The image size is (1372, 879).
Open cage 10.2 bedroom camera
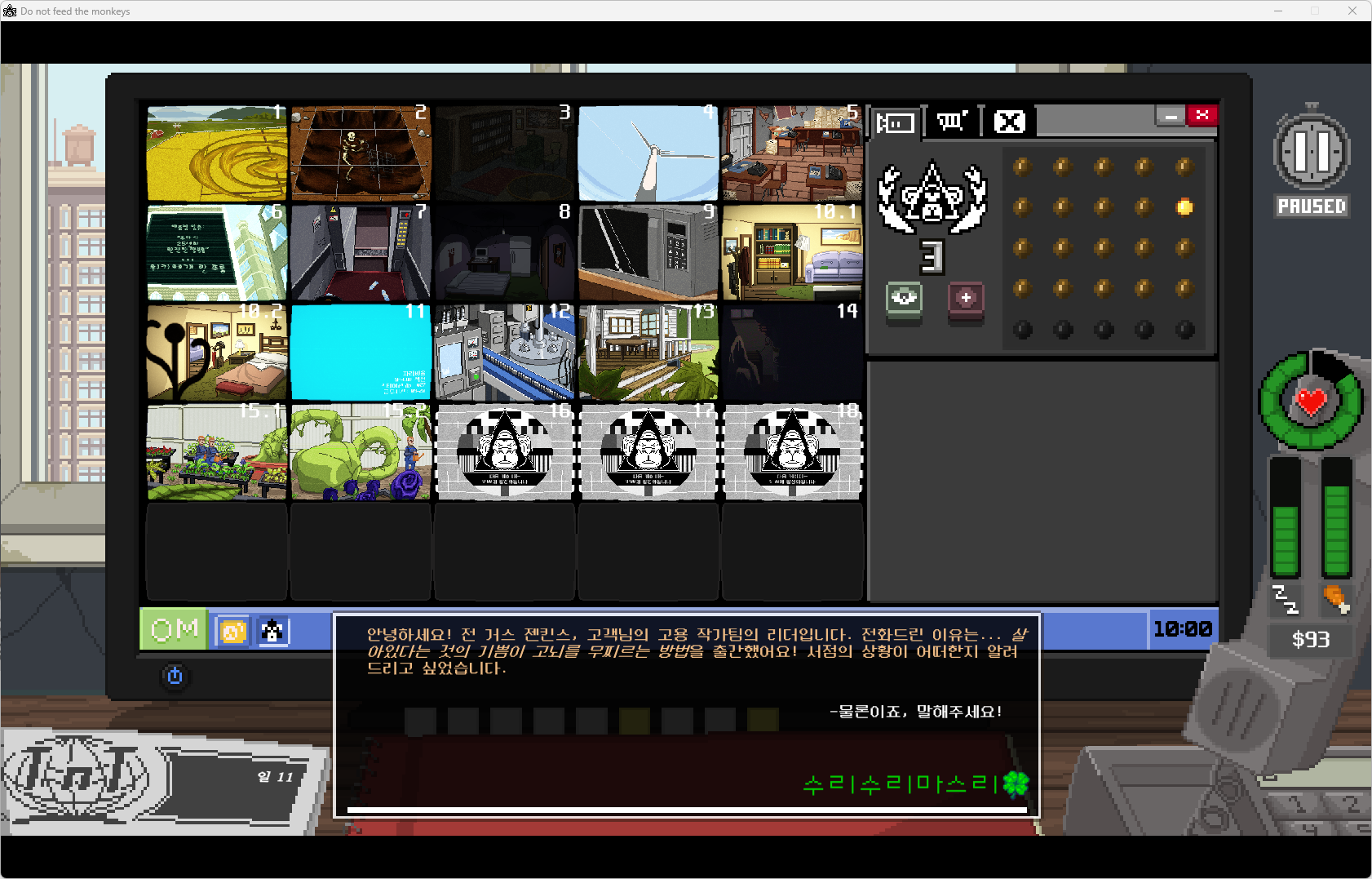coord(217,352)
